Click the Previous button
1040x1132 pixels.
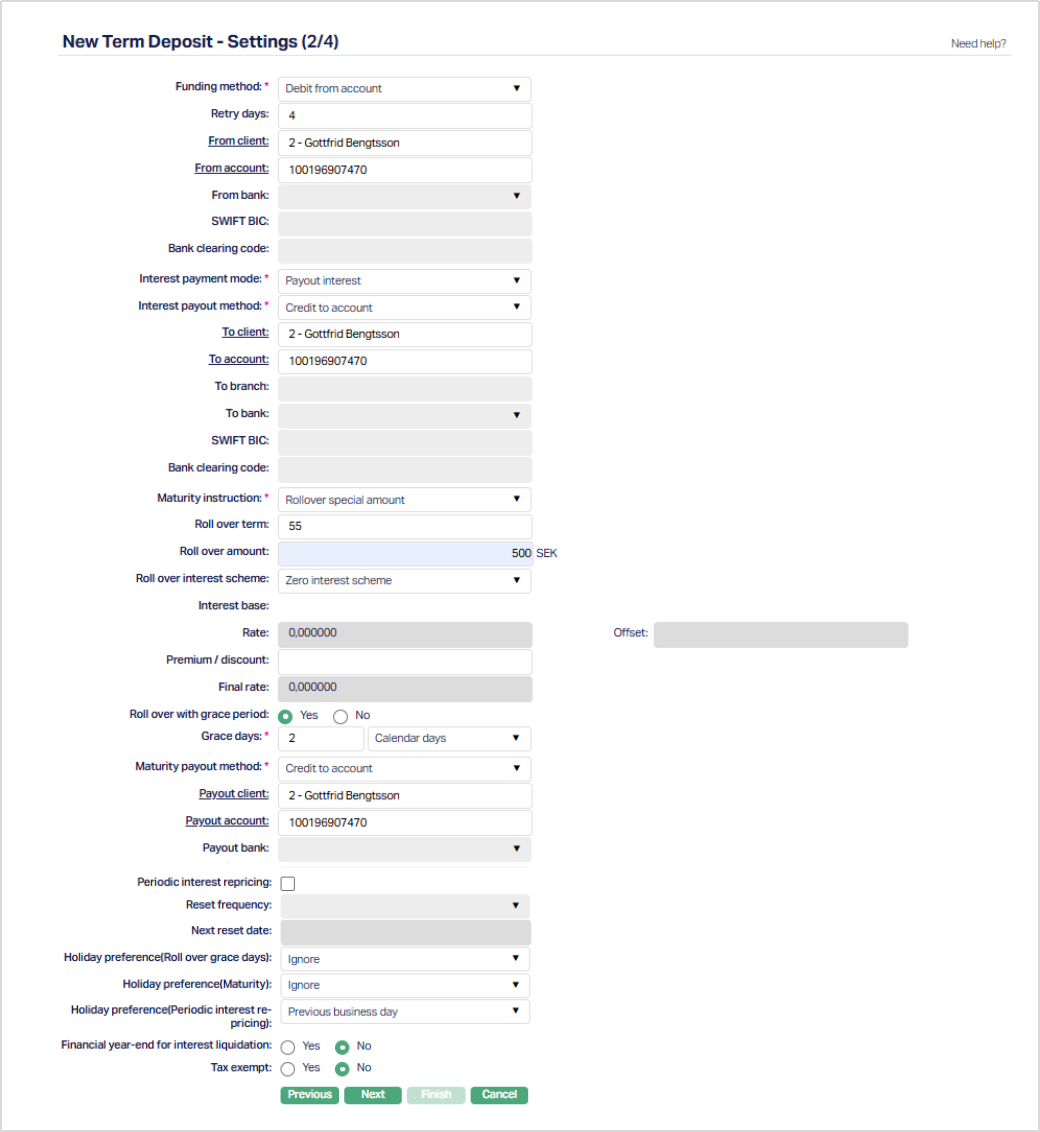point(310,1095)
